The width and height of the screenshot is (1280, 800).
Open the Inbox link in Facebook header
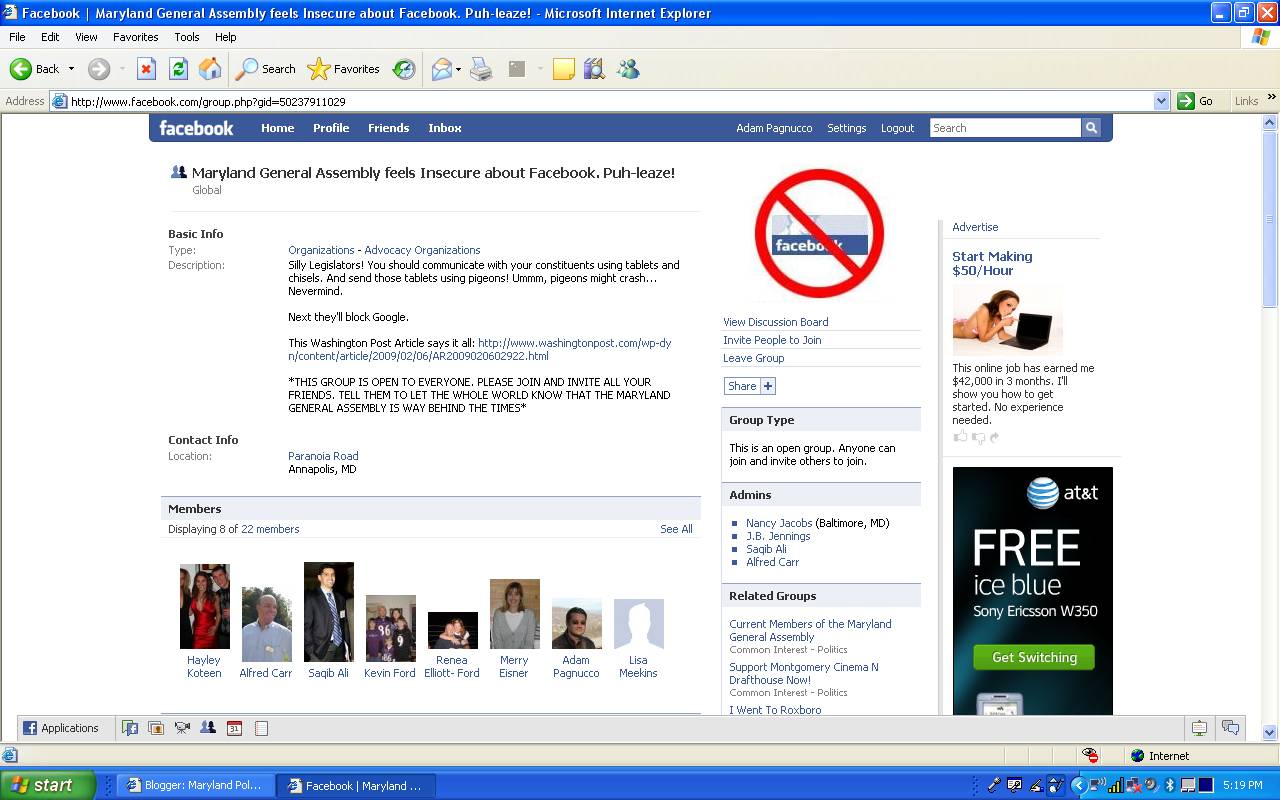(445, 128)
